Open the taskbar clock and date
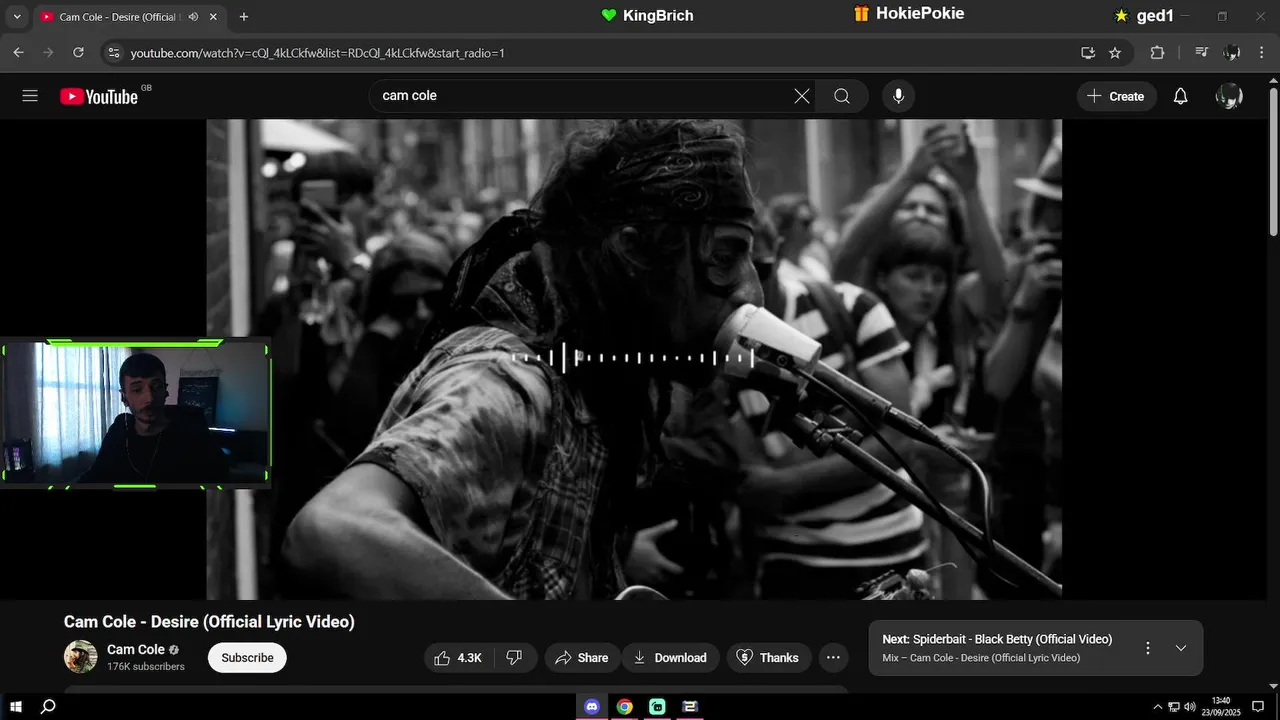Screen dimensions: 1280x720 click(x=1220, y=706)
